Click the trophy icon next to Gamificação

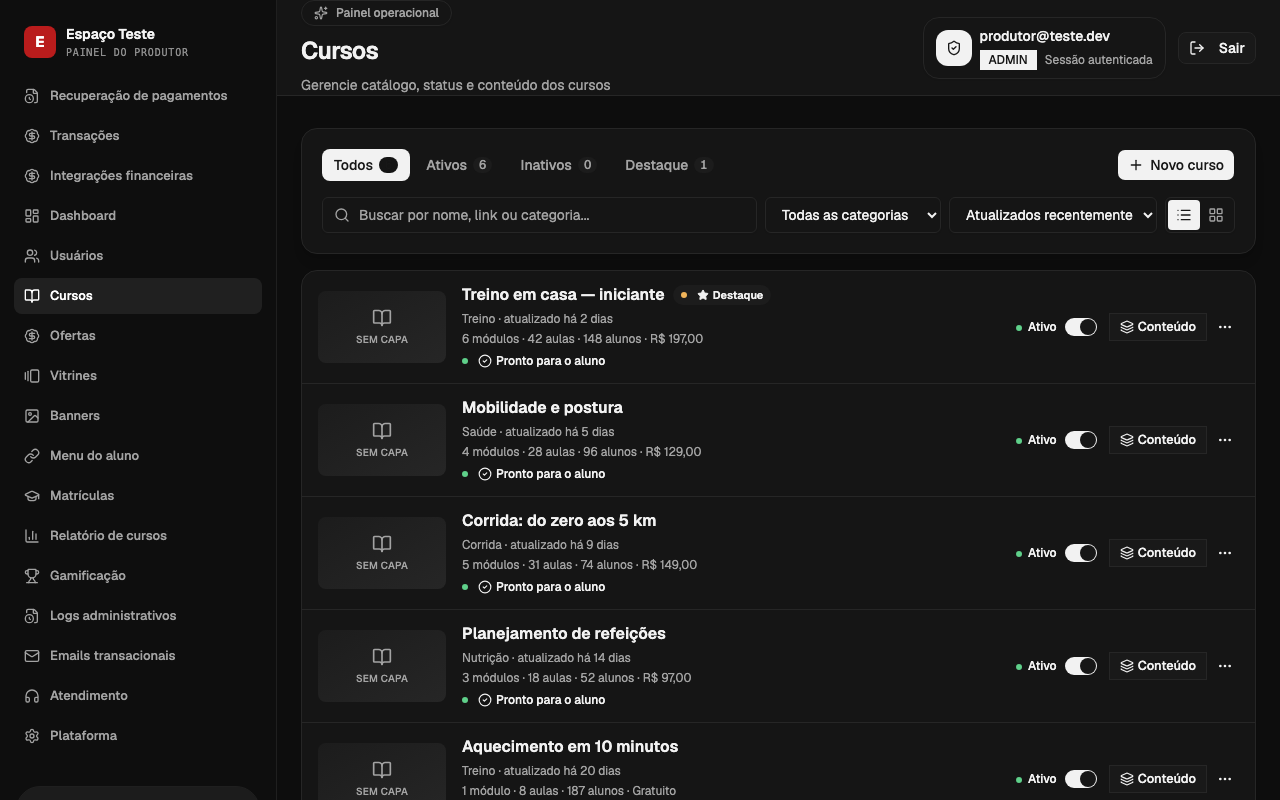pos(32,576)
